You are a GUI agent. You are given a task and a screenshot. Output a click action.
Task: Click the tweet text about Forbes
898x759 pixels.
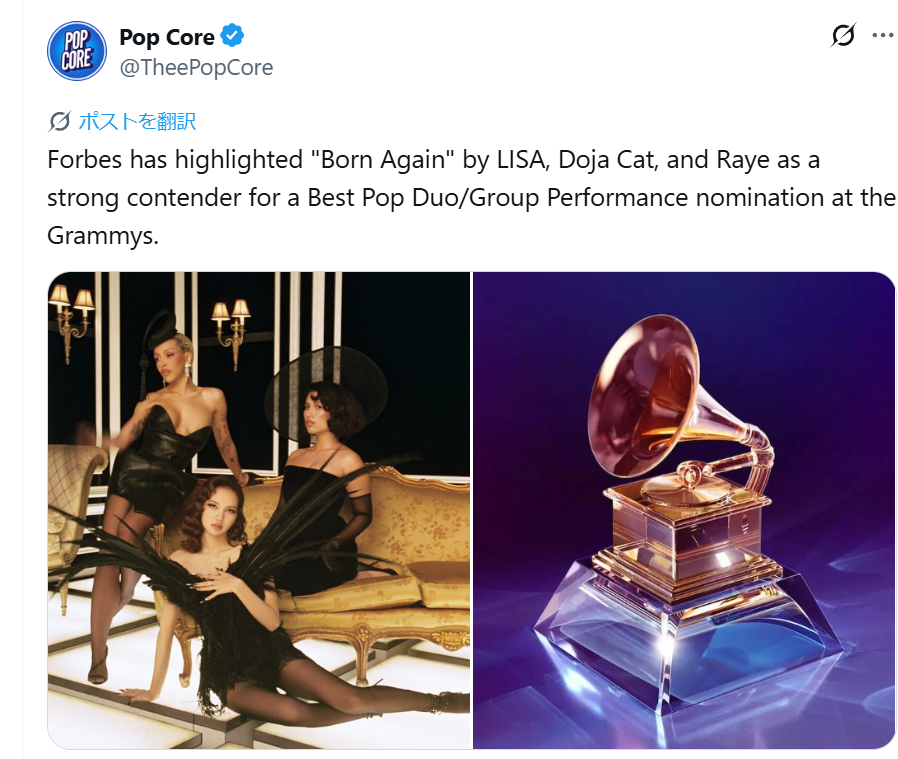tap(471, 198)
